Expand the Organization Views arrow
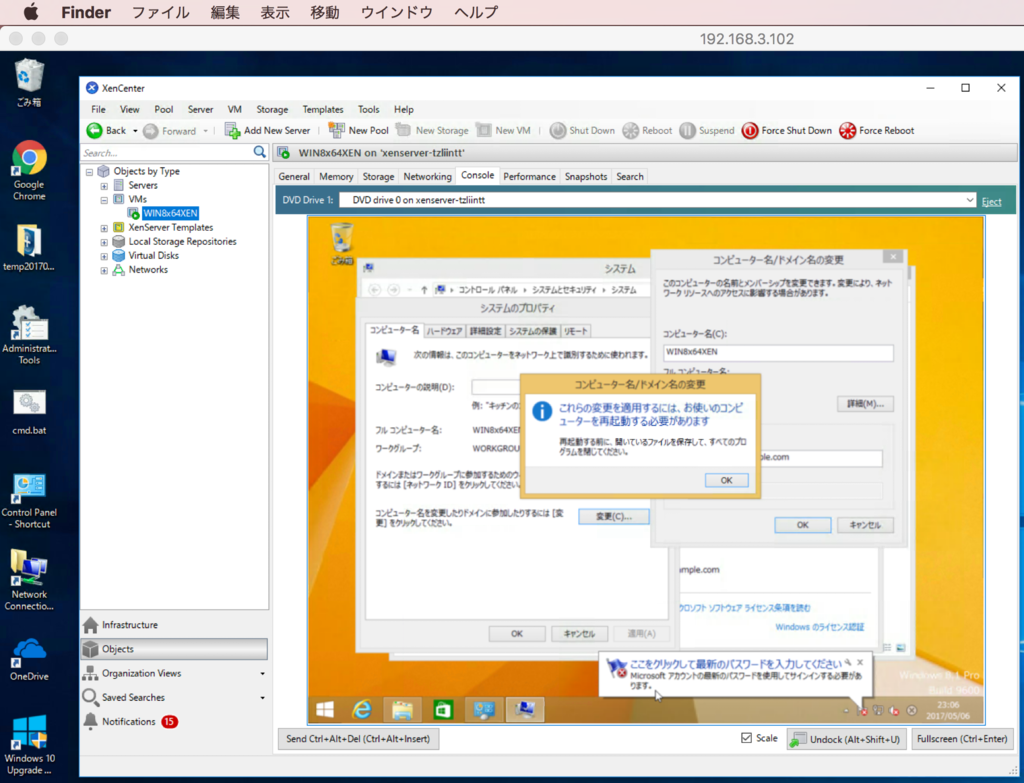Image resolution: width=1024 pixels, height=783 pixels. pyautogui.click(x=263, y=673)
